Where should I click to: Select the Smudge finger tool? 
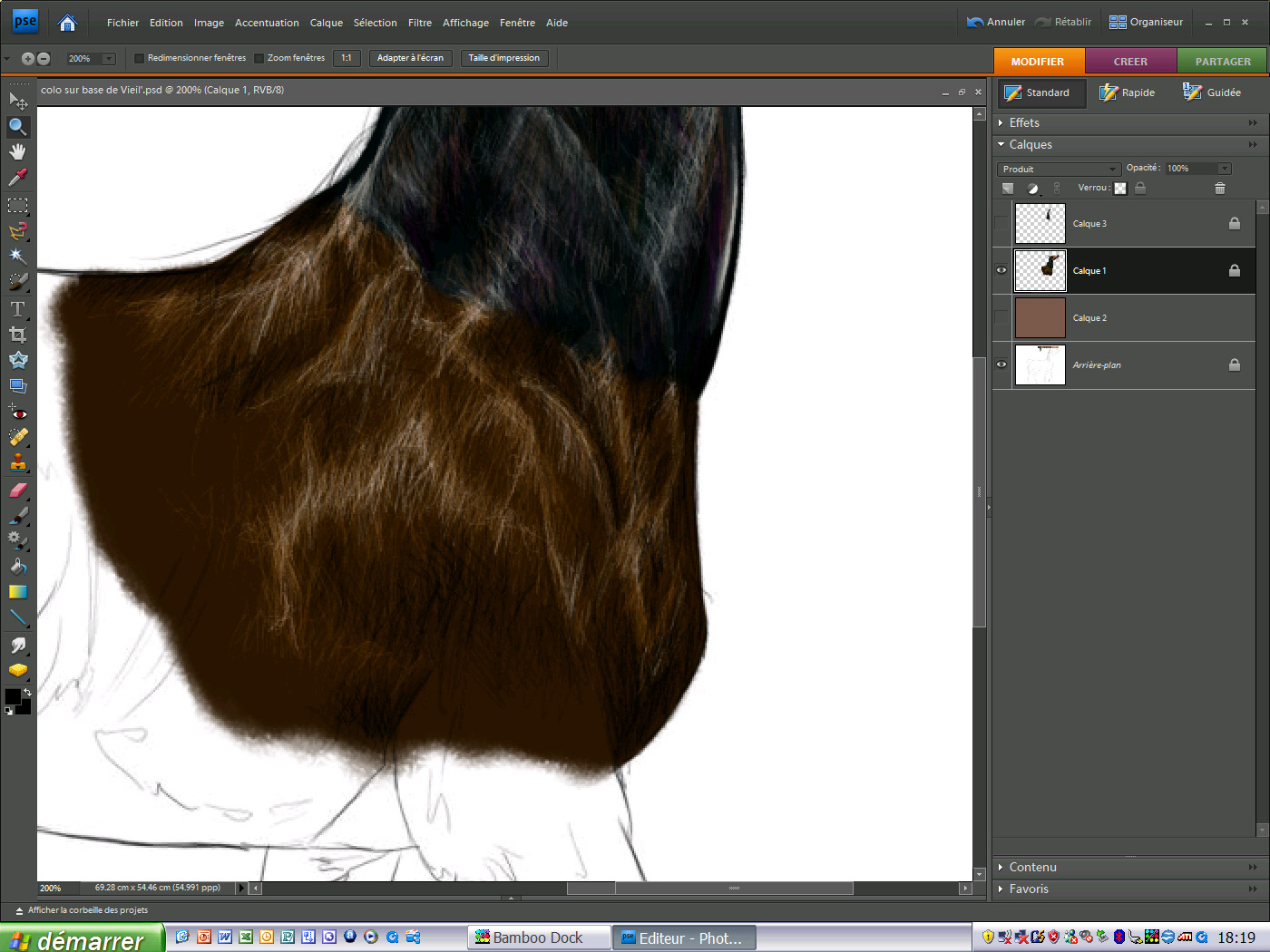tap(17, 645)
